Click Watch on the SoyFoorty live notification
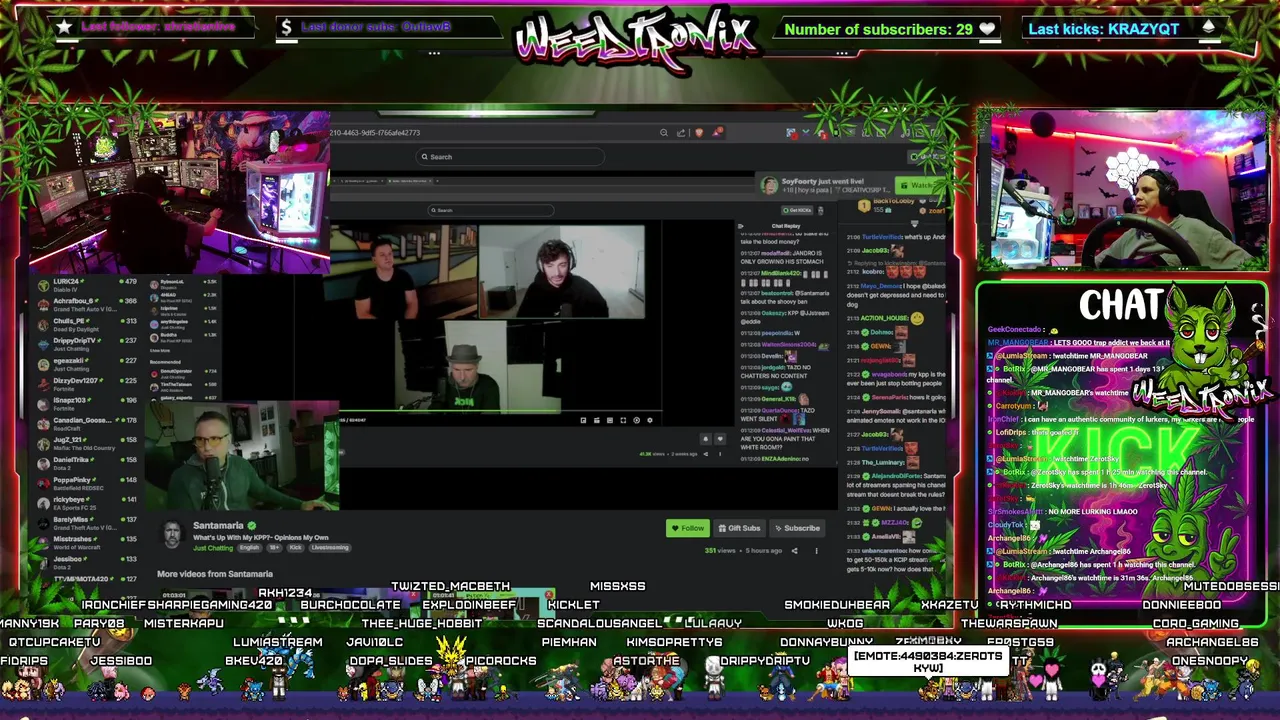This screenshot has width=1280, height=720. [917, 185]
